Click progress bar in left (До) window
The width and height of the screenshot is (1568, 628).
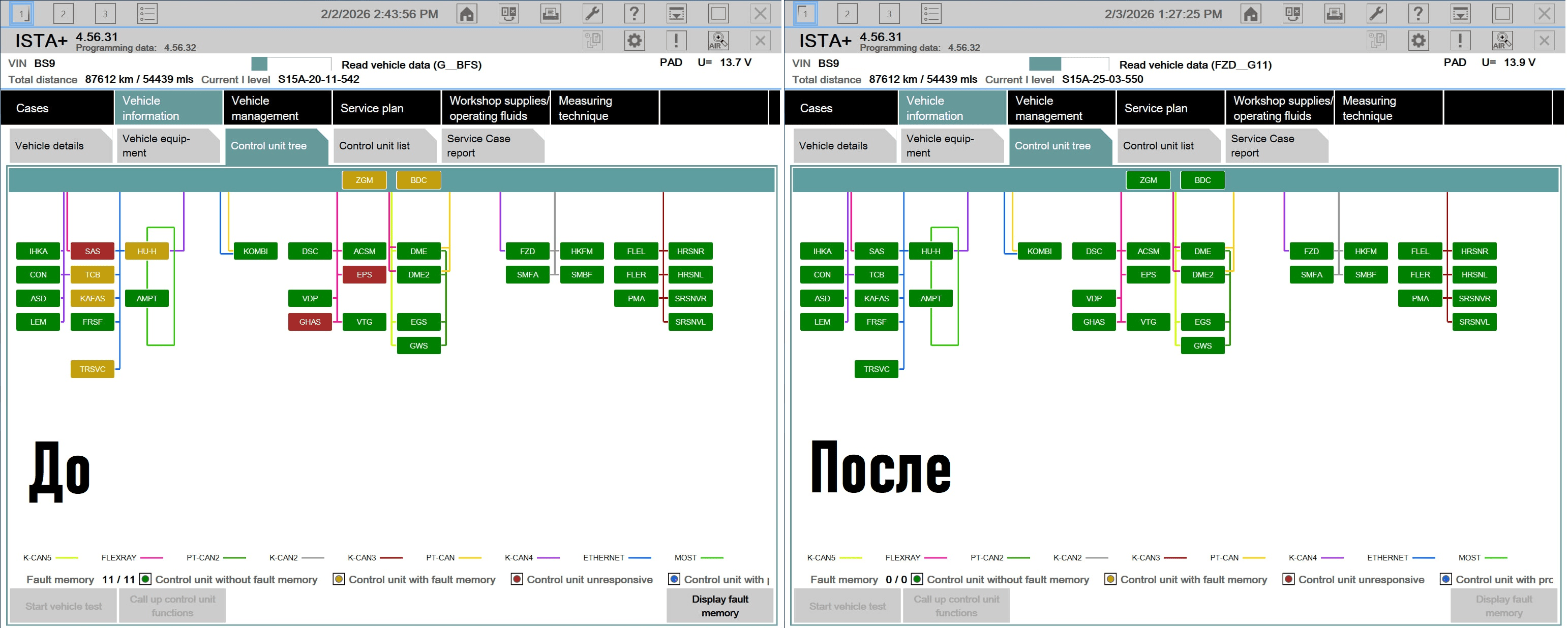tap(291, 64)
